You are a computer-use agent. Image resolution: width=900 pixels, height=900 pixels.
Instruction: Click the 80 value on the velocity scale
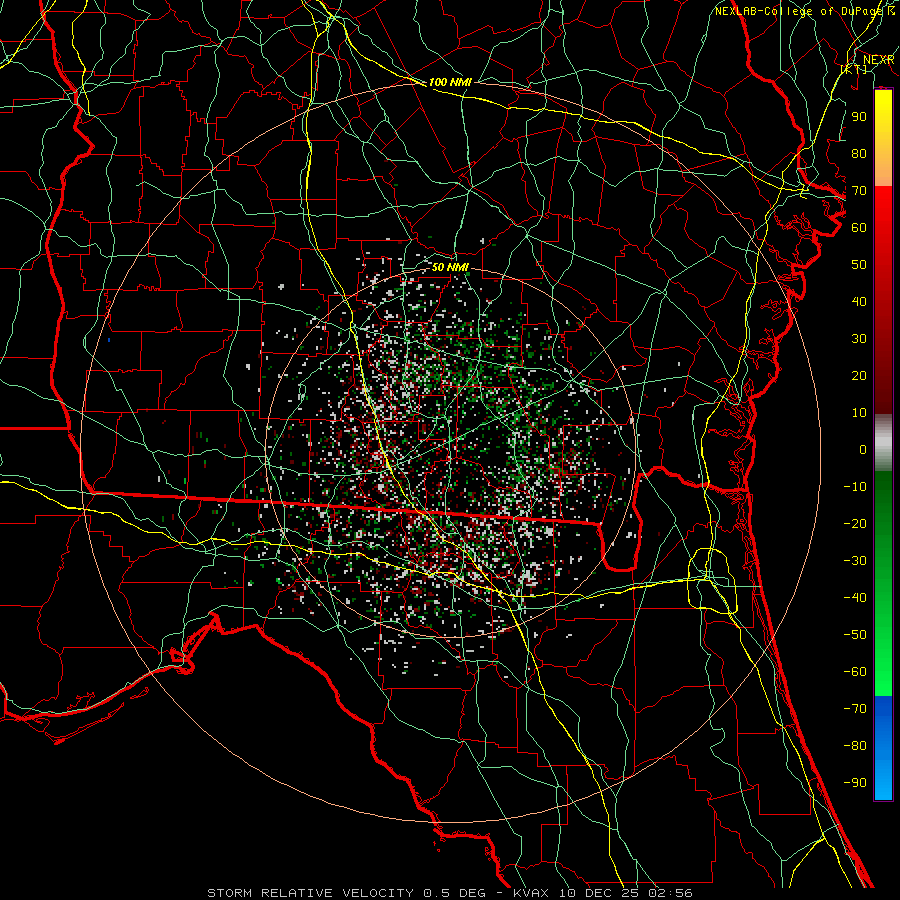(x=859, y=153)
